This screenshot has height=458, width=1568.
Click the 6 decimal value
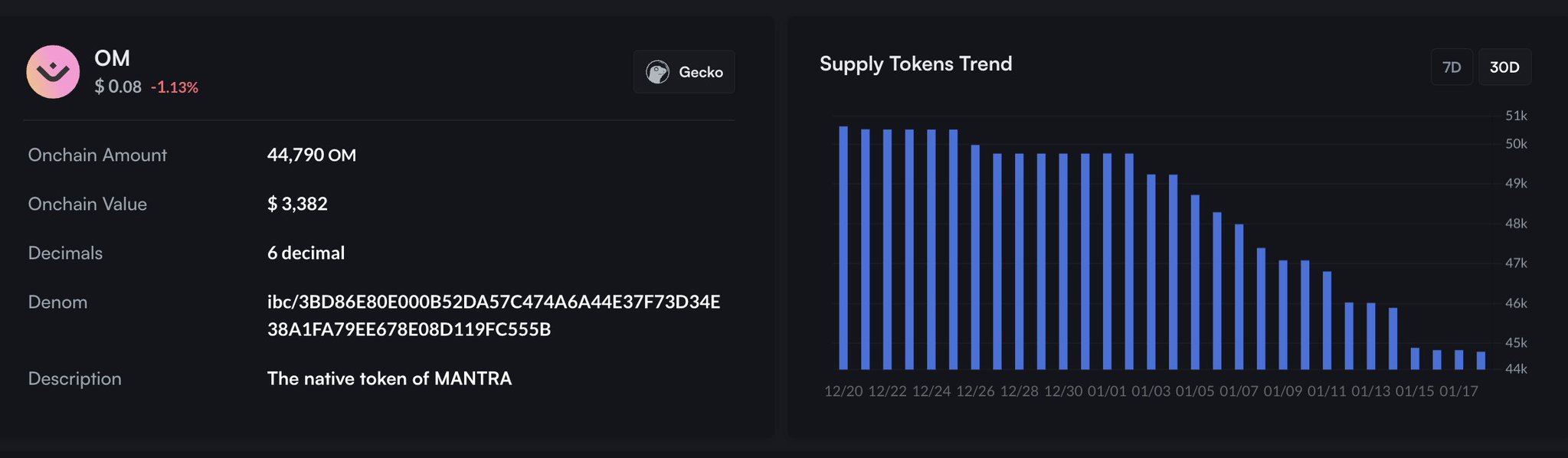click(306, 253)
